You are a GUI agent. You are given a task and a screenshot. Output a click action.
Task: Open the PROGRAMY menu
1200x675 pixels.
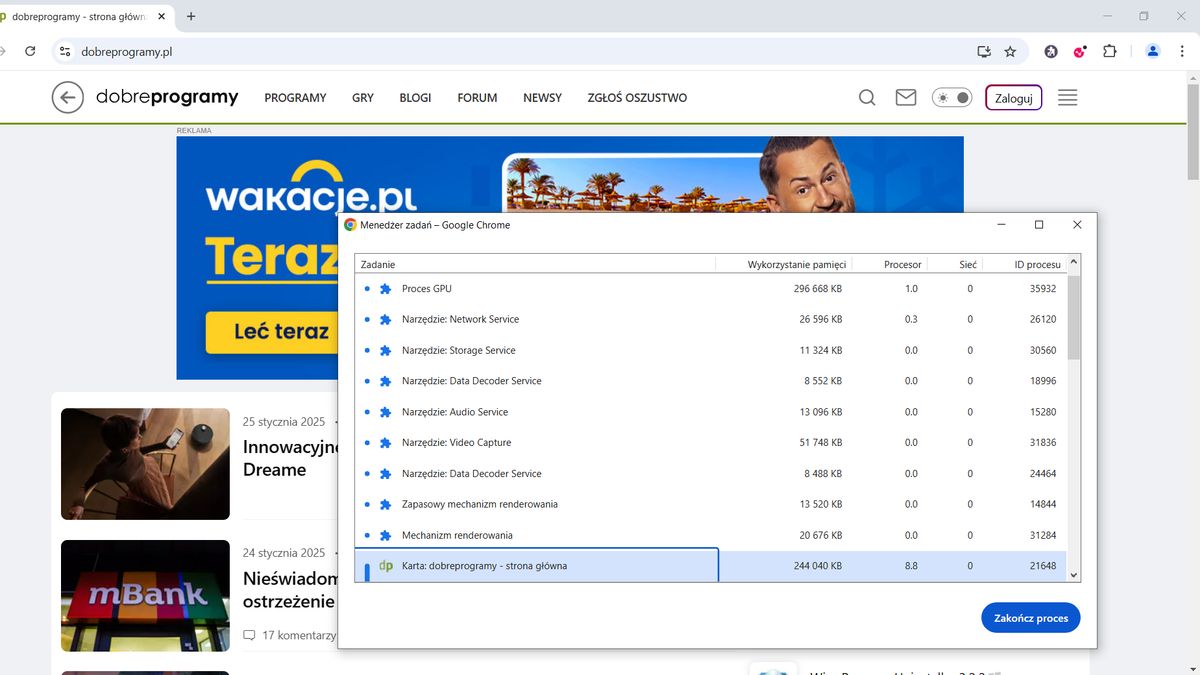tap(295, 98)
